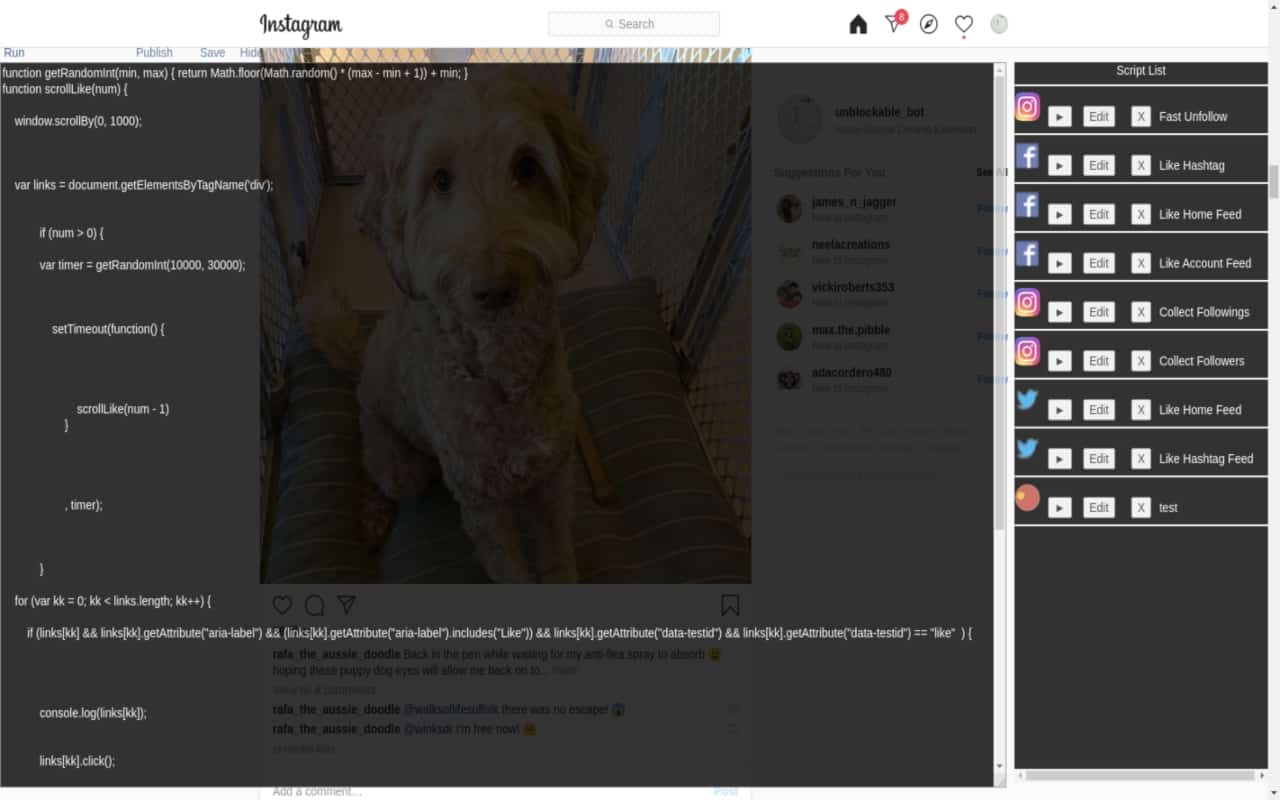Open the profile avatar in header
The image size is (1280, 800).
999,24
